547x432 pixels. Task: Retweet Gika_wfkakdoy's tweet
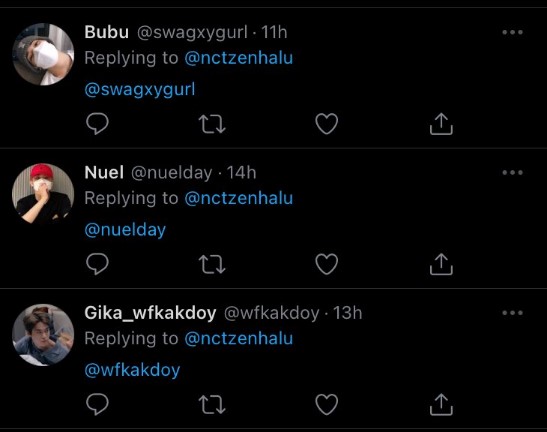tap(212, 405)
